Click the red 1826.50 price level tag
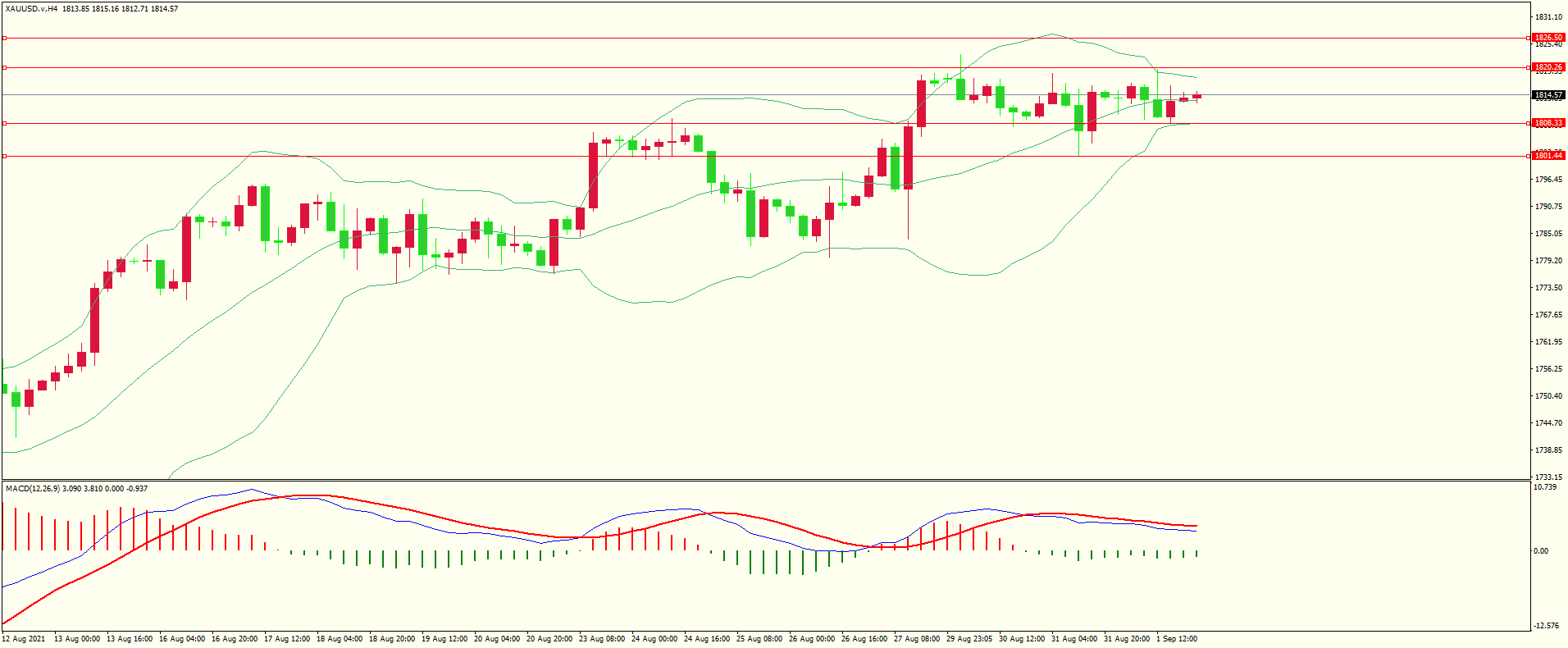 [x=1548, y=38]
